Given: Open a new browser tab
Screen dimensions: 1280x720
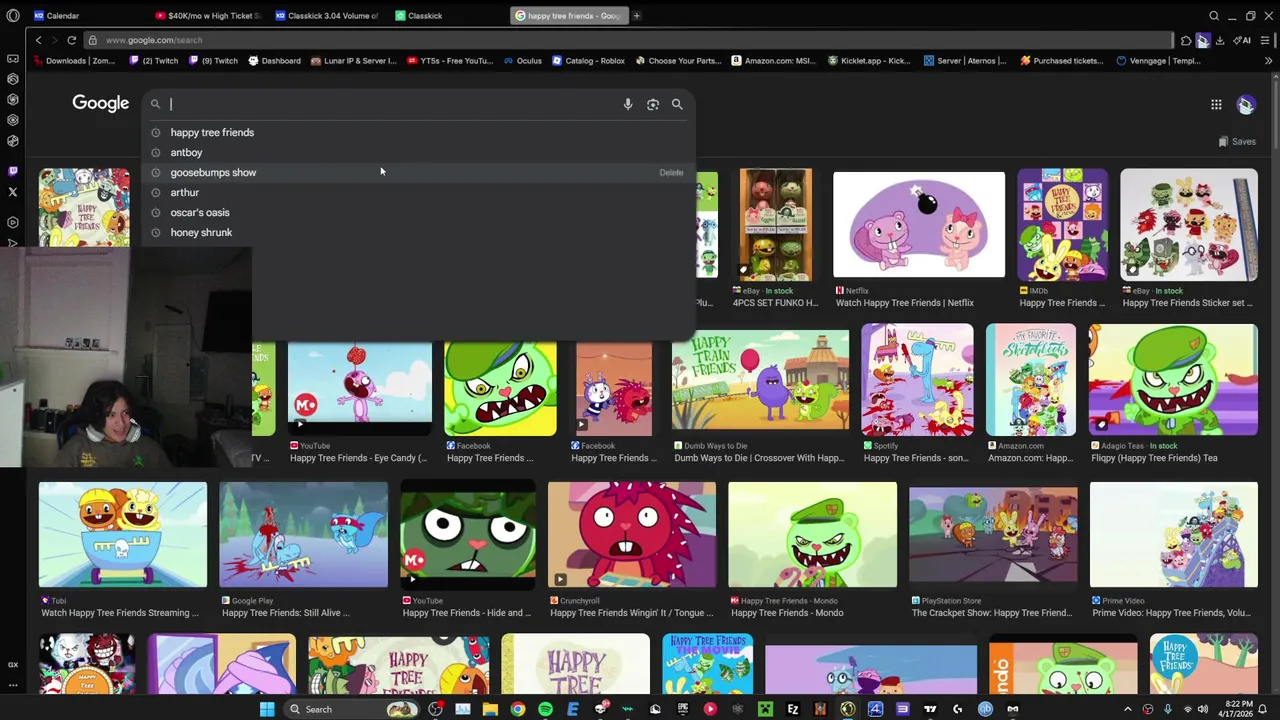Looking at the screenshot, I should [x=636, y=16].
